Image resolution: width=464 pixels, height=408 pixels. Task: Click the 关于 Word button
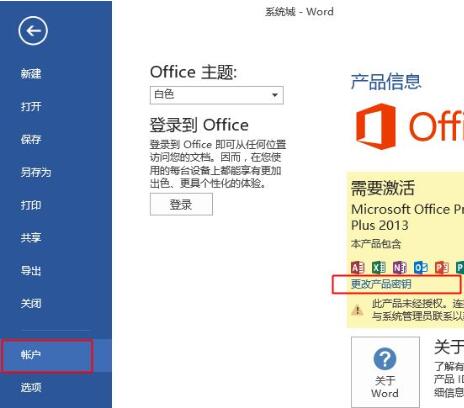[x=385, y=372]
